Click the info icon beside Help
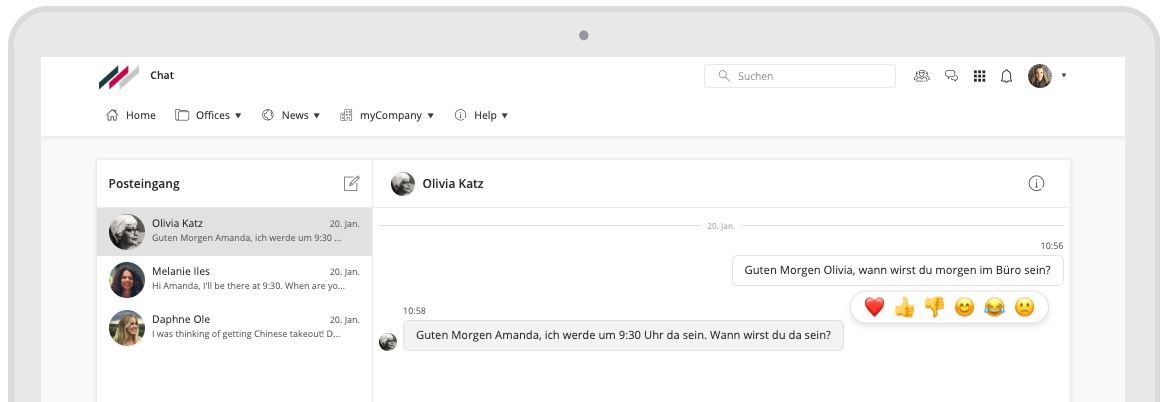Image resolution: width=1166 pixels, height=402 pixels. tap(460, 115)
